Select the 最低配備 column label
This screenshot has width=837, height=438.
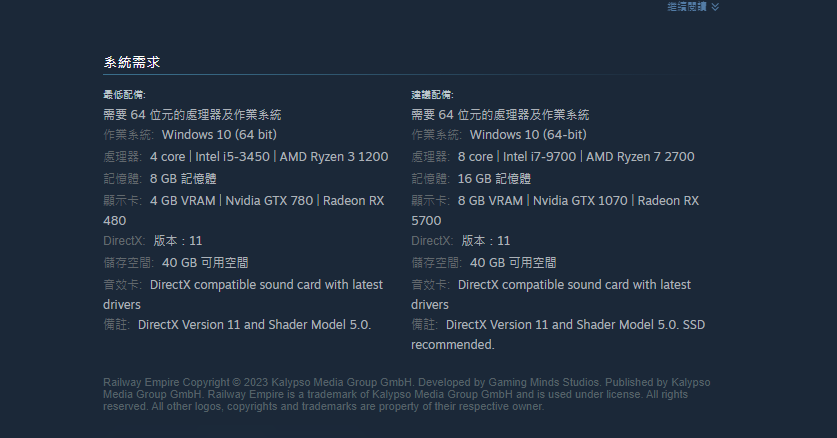point(124,94)
